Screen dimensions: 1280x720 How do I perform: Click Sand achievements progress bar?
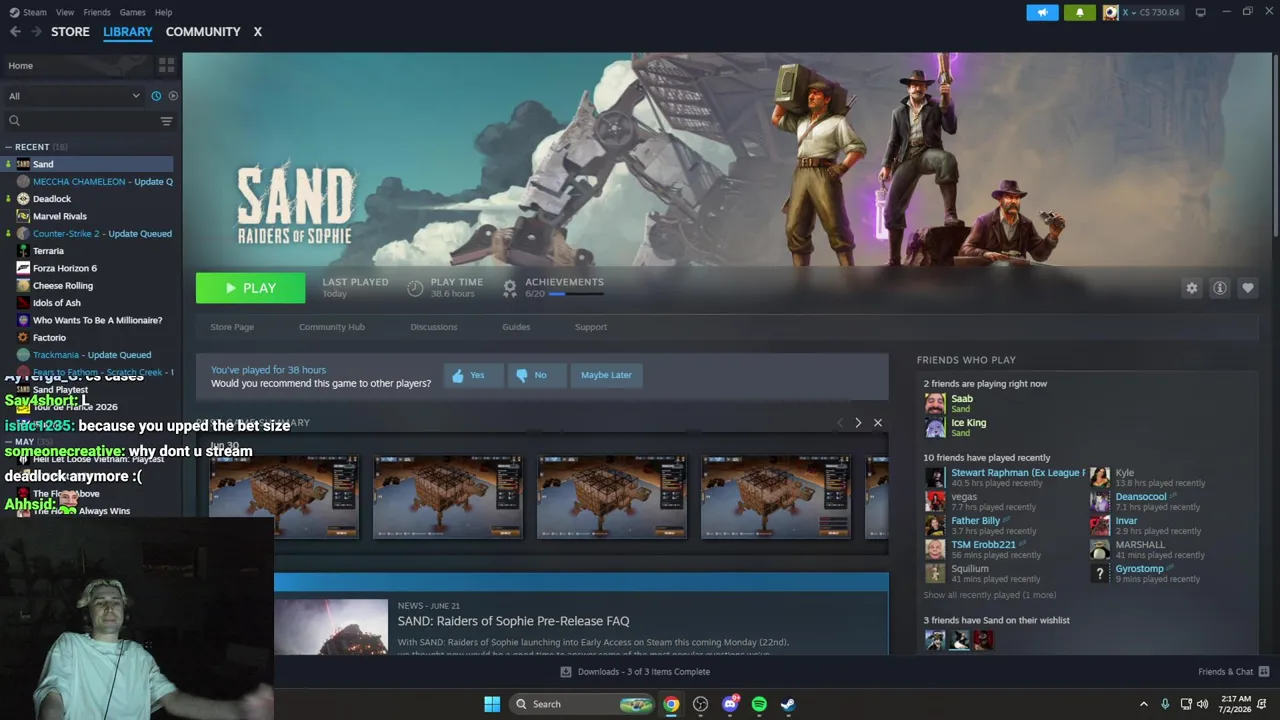575,294
